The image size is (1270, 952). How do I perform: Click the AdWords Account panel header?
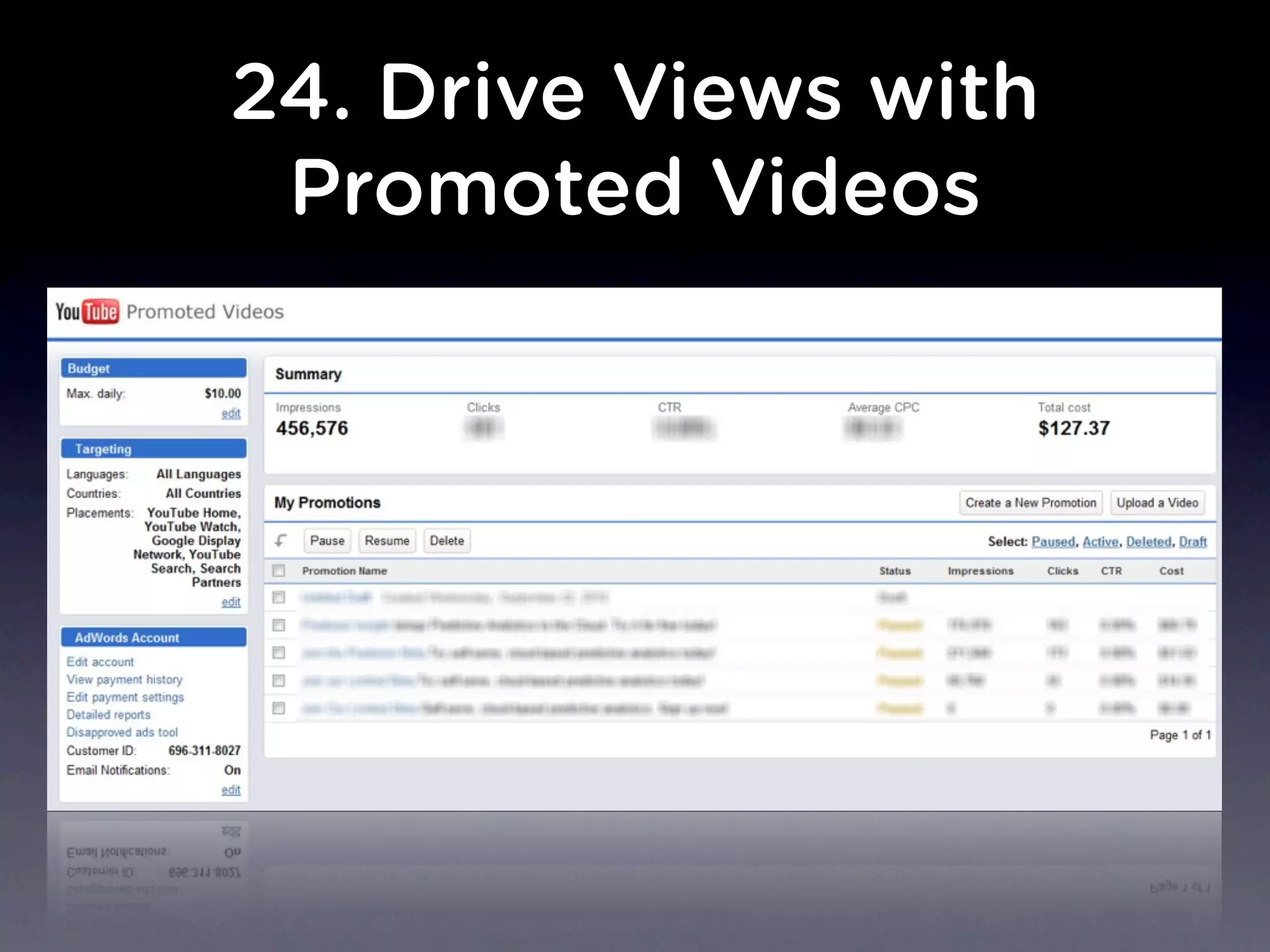tap(154, 637)
